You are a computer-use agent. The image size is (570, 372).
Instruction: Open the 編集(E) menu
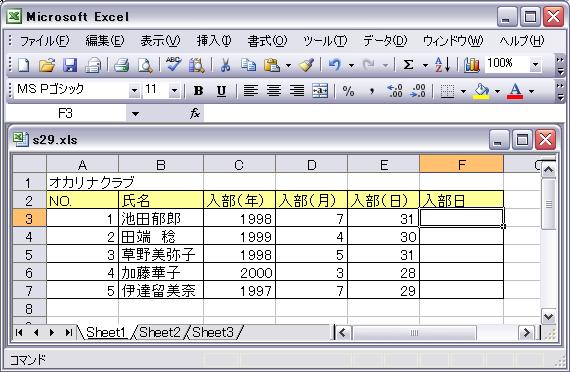105,41
